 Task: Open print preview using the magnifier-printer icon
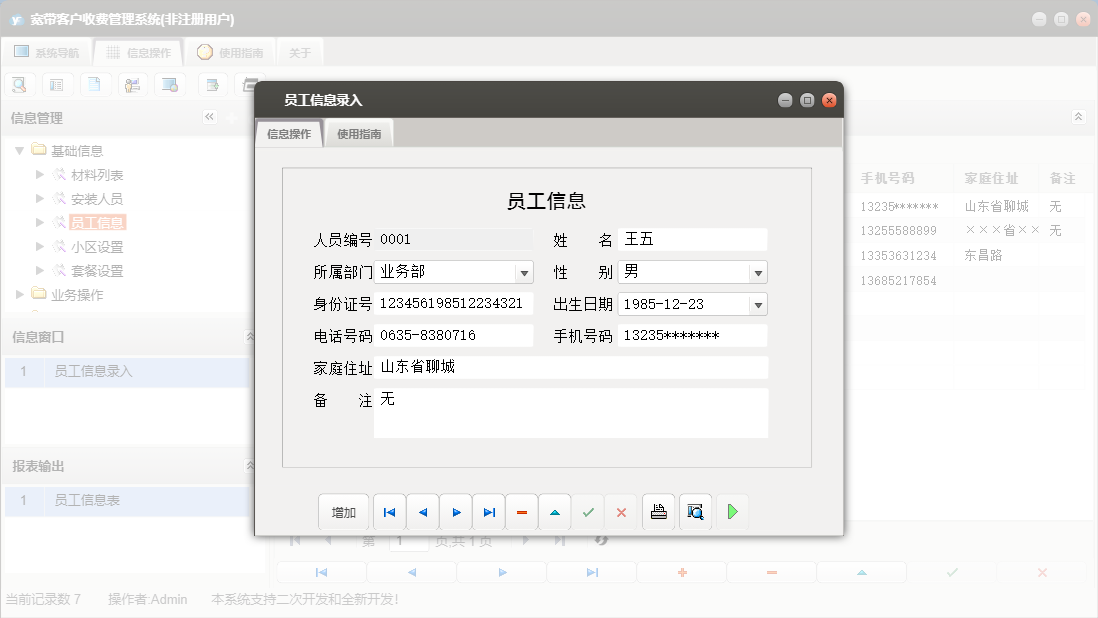tap(695, 511)
